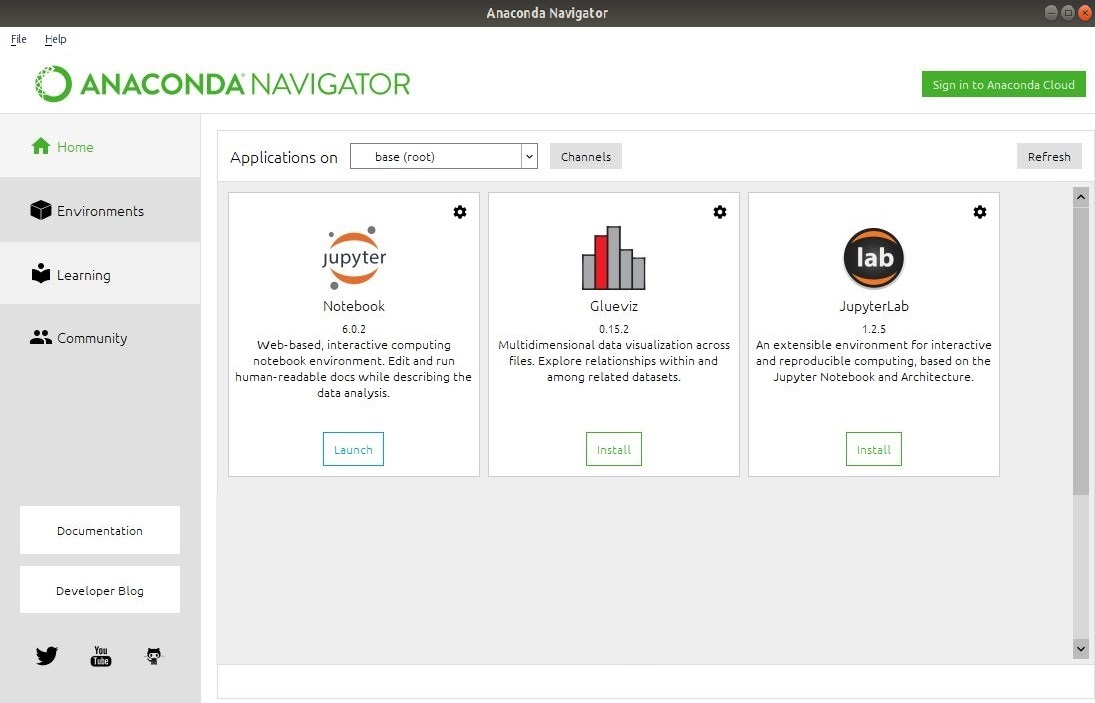Image resolution: width=1095 pixels, height=703 pixels.
Task: Click the JupyterLab version 1.2.5 text
Action: [x=874, y=329]
